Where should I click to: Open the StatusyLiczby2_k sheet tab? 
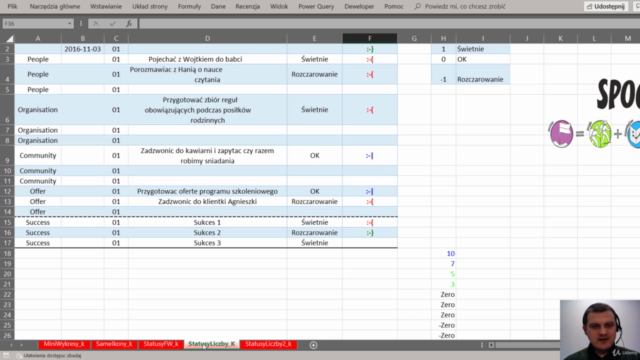[268, 344]
